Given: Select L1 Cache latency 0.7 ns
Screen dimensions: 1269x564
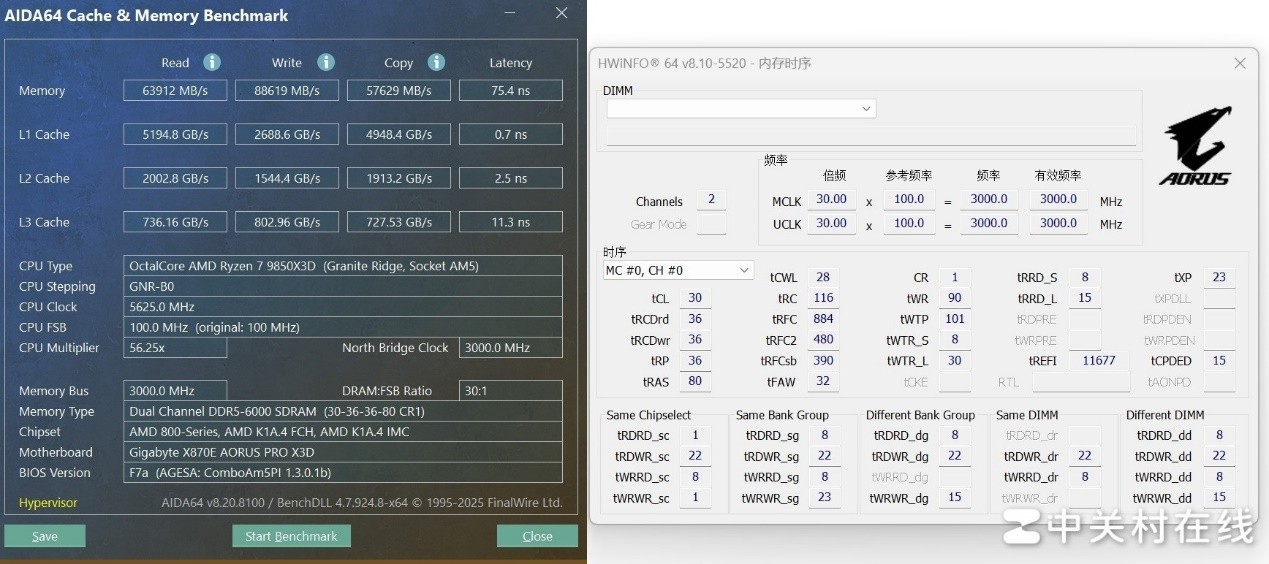Looking at the screenshot, I should tap(511, 134).
